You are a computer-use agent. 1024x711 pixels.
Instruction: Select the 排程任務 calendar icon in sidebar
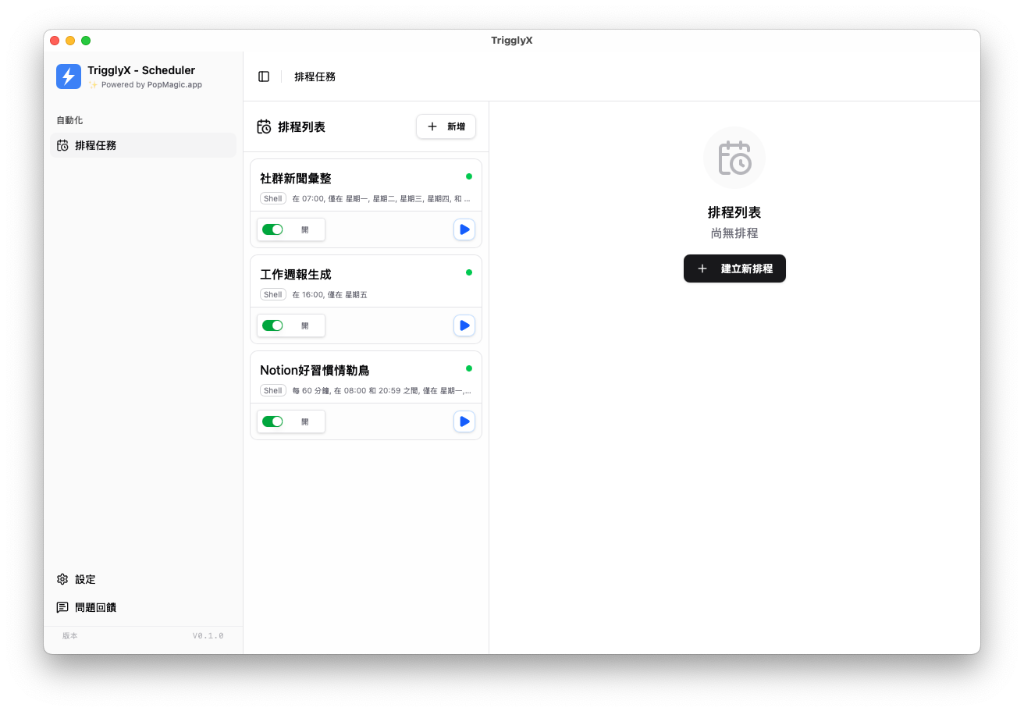[x=62, y=145]
